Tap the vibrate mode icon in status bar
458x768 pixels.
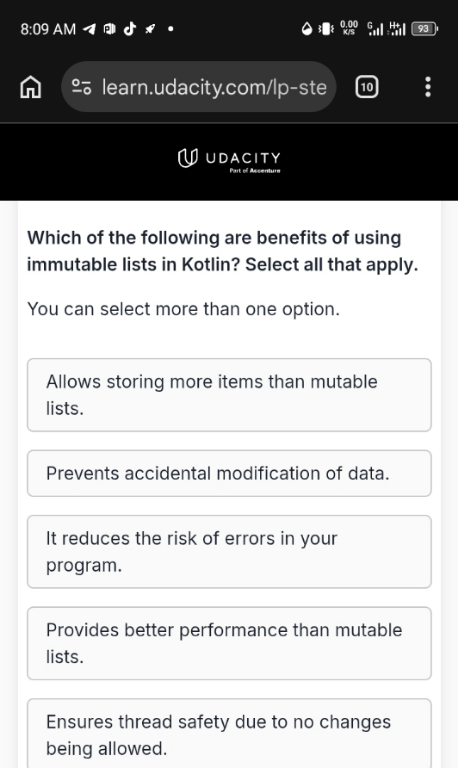(325, 29)
